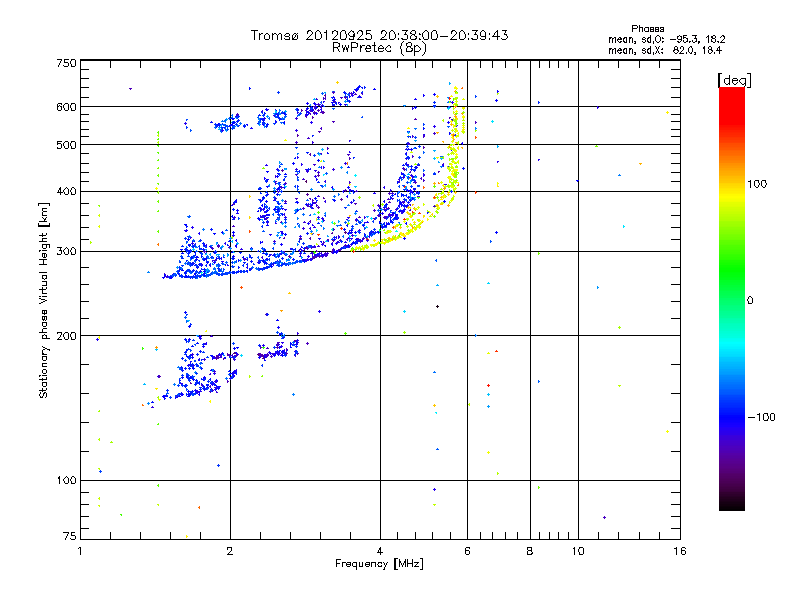Click the "mean, sd,X: 82.0, 18.4" line
This screenshot has height=600, width=800.
[x=665, y=50]
